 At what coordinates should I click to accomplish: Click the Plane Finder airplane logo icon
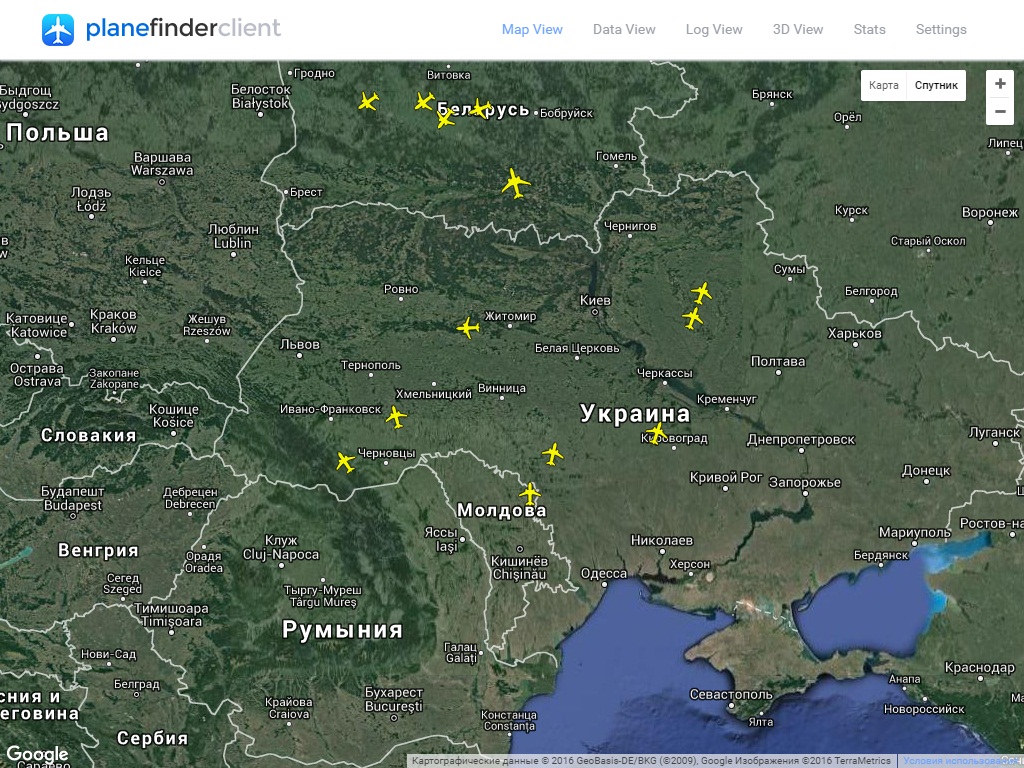58,30
